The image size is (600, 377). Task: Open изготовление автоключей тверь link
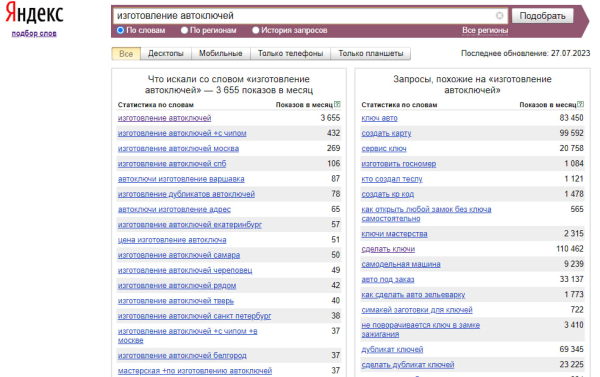(176, 301)
